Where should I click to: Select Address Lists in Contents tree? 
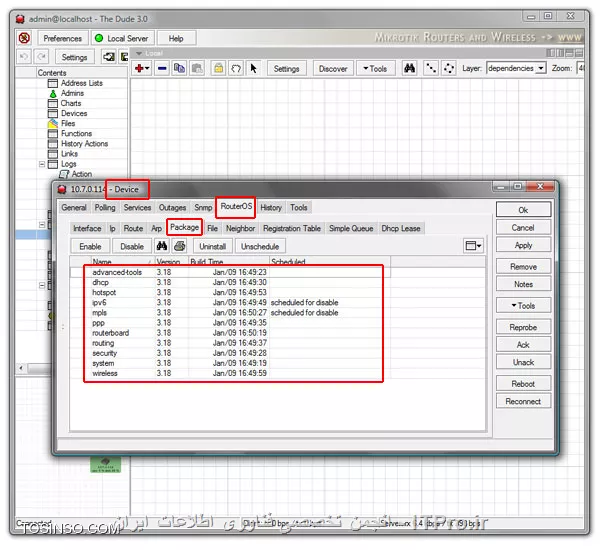[82, 83]
